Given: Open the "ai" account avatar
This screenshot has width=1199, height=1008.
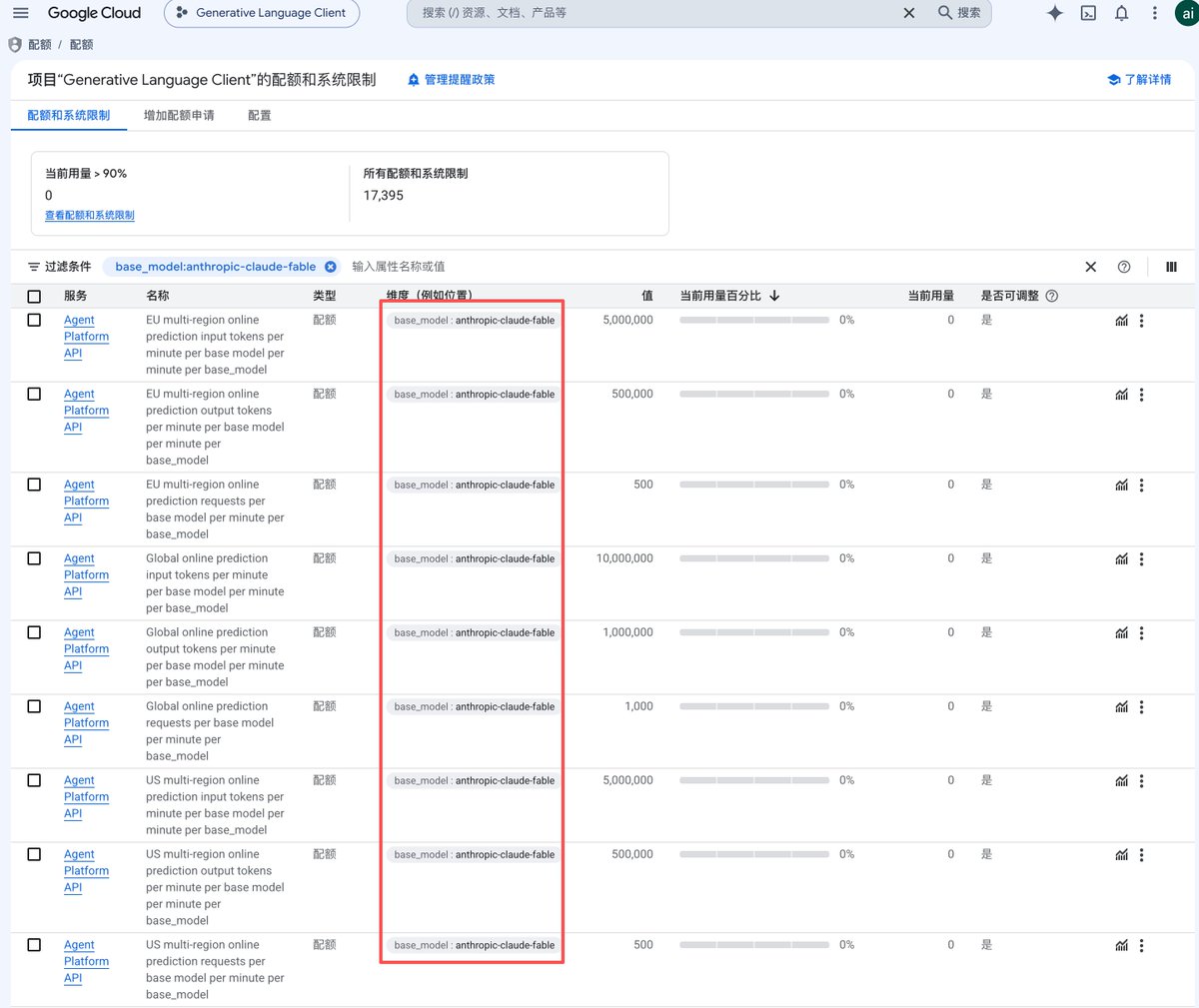Looking at the screenshot, I should coord(1187,13).
